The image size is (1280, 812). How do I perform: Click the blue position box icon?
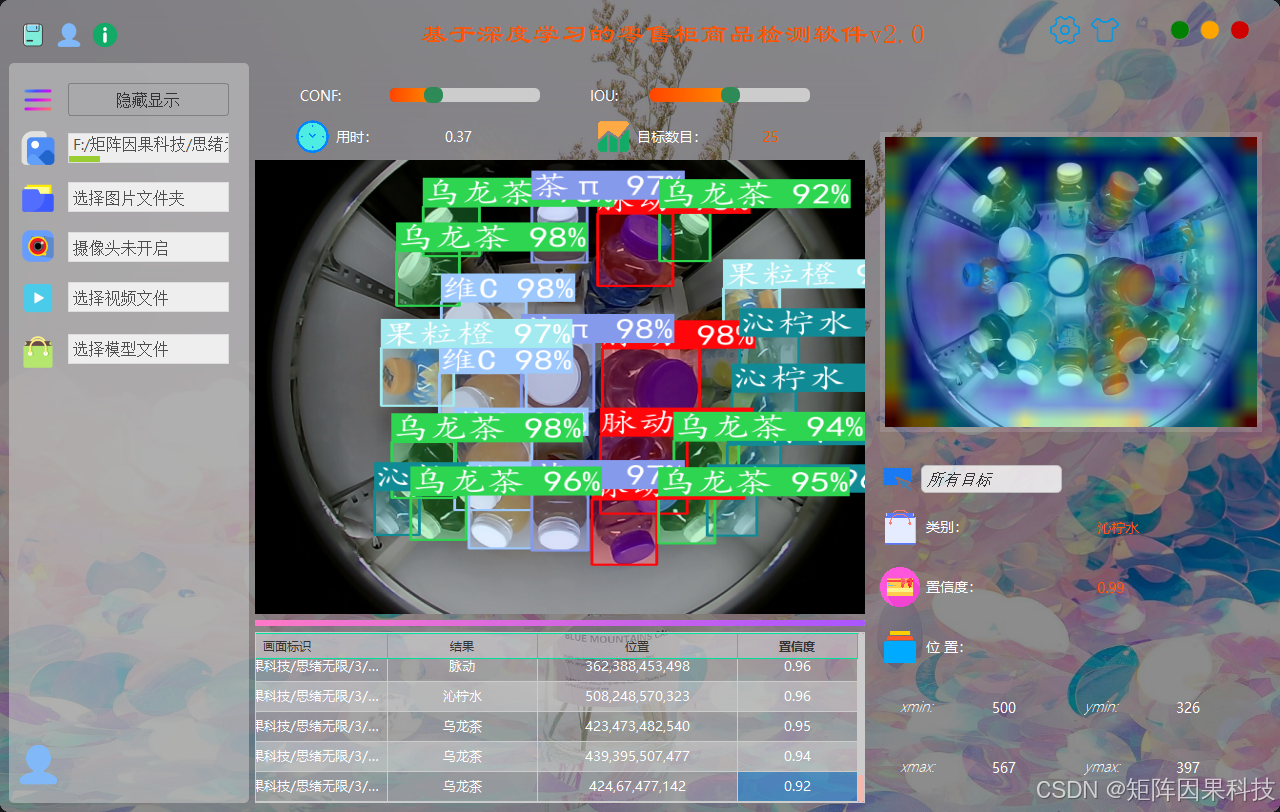click(899, 647)
